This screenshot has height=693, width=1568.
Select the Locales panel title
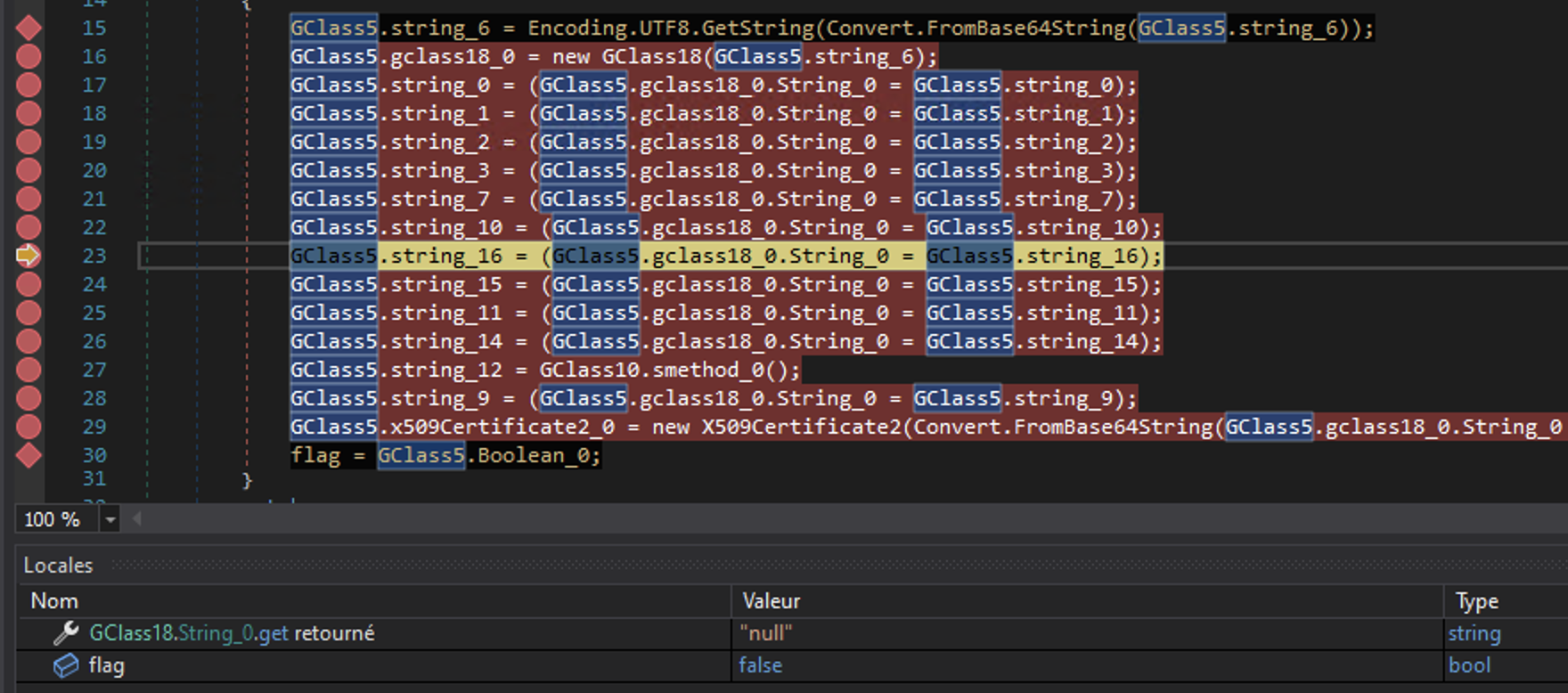pos(58,566)
